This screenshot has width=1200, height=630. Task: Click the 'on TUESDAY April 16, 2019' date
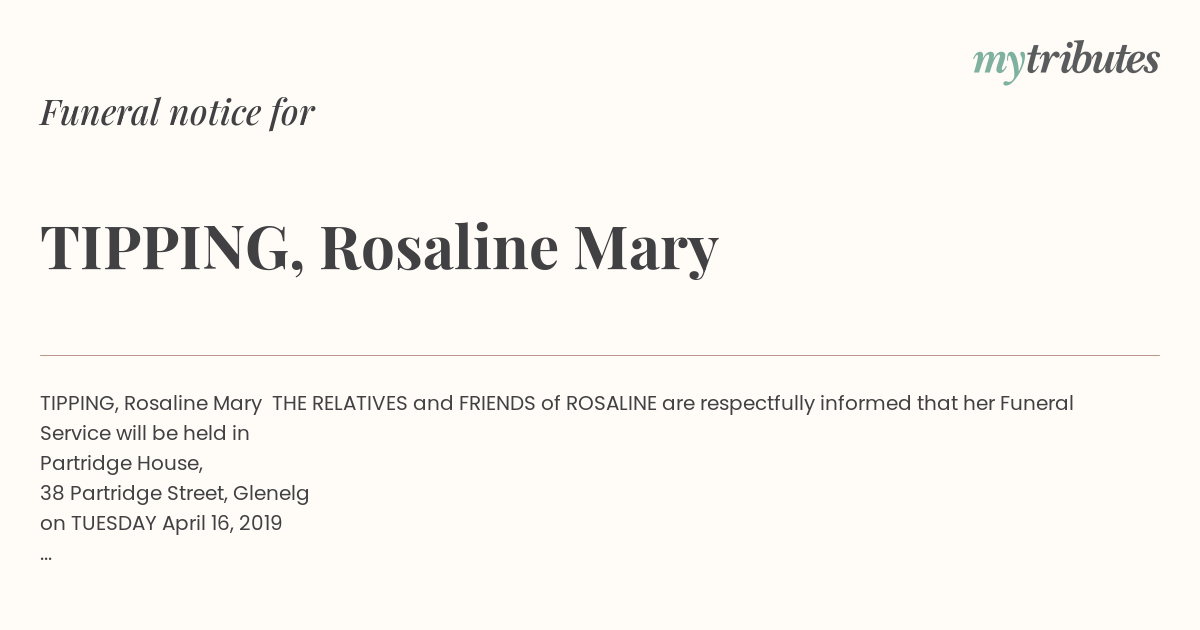pyautogui.click(x=161, y=523)
